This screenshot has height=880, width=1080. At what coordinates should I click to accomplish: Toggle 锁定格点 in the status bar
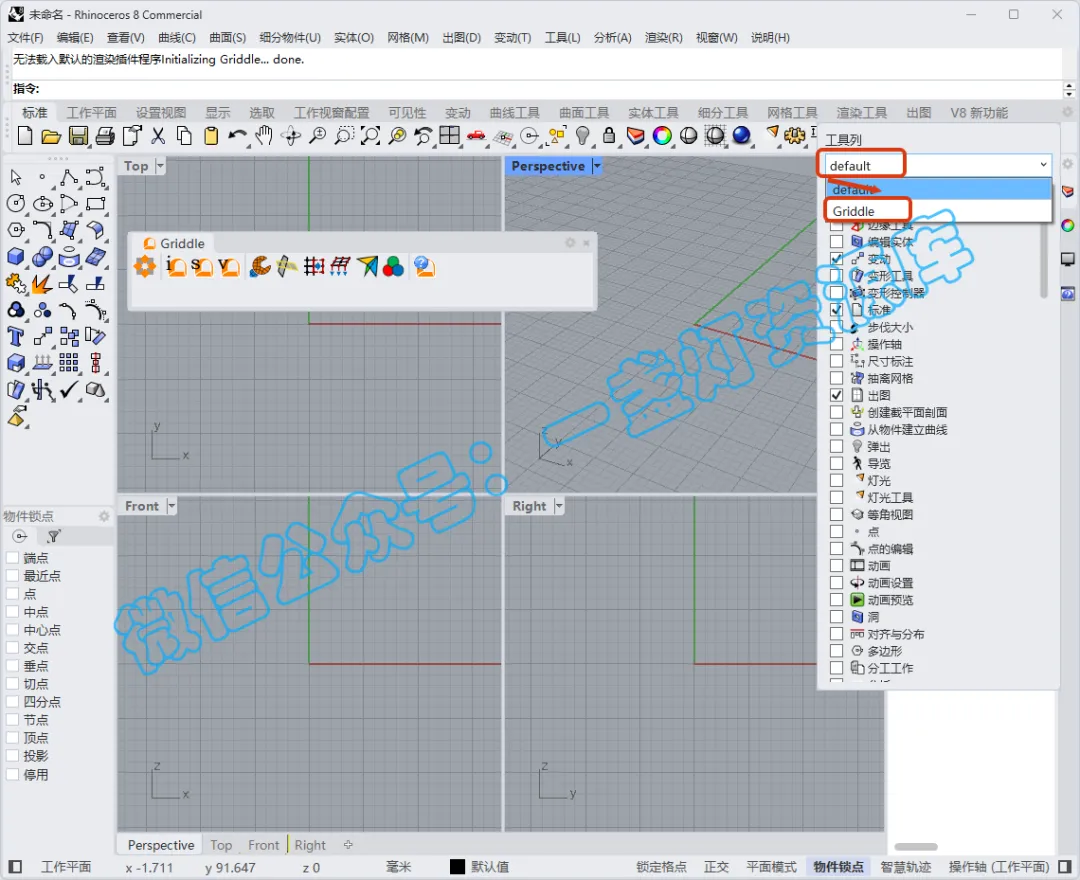pyautogui.click(x=661, y=867)
